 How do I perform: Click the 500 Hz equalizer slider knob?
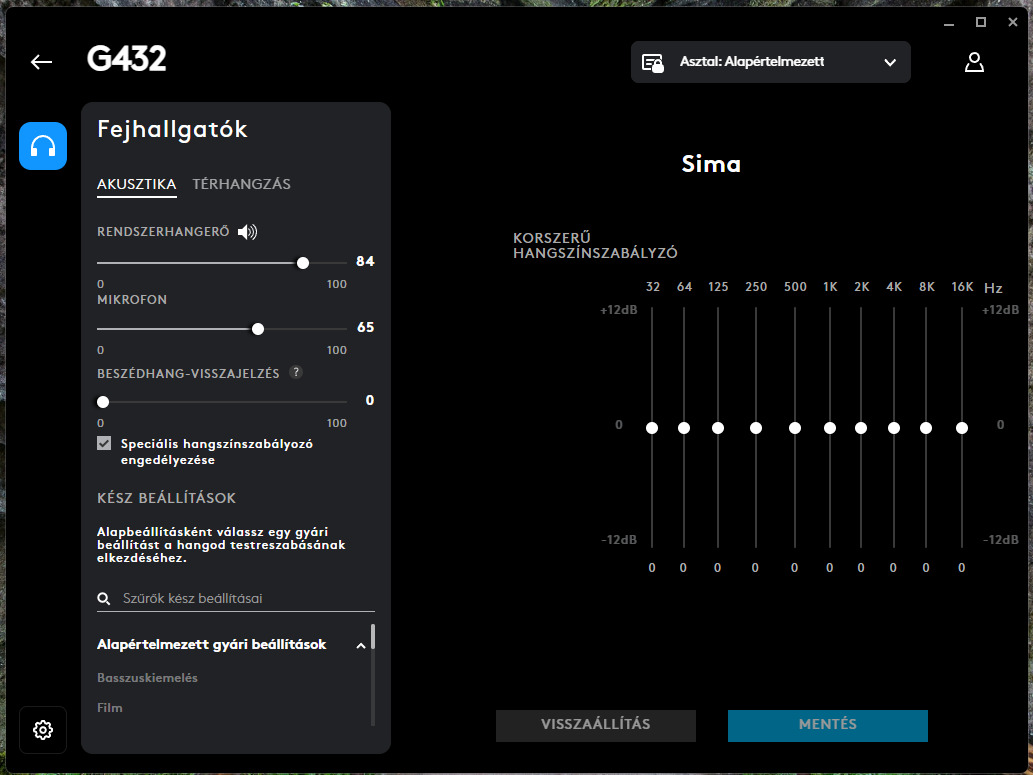[795, 428]
